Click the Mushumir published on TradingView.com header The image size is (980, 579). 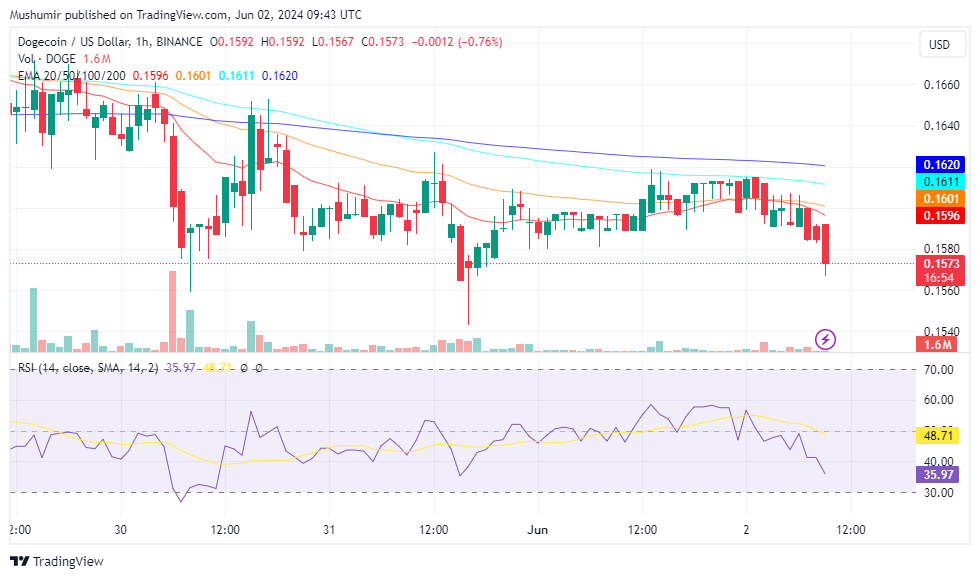coord(186,15)
